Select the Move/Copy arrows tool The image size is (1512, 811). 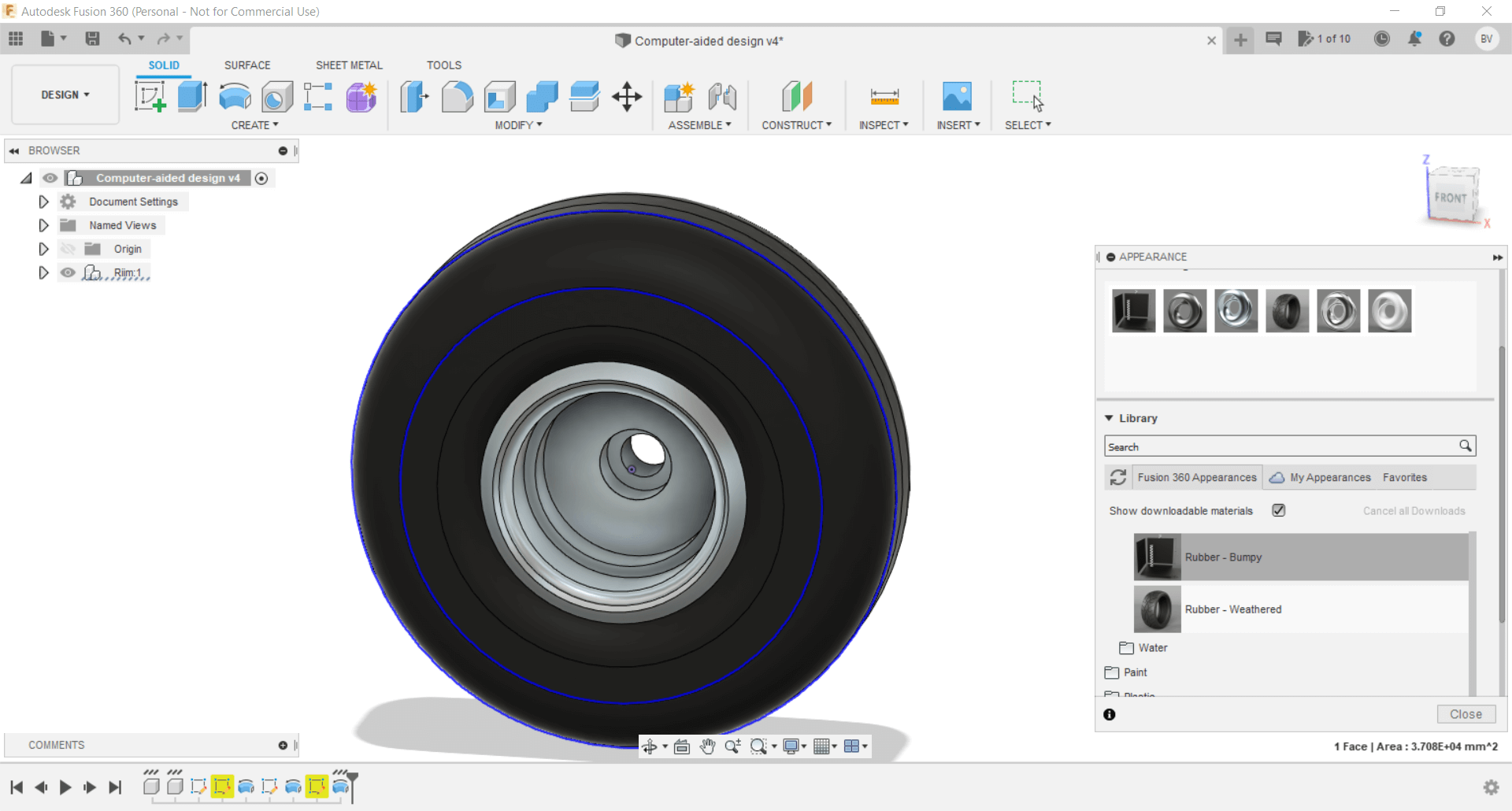[x=627, y=97]
